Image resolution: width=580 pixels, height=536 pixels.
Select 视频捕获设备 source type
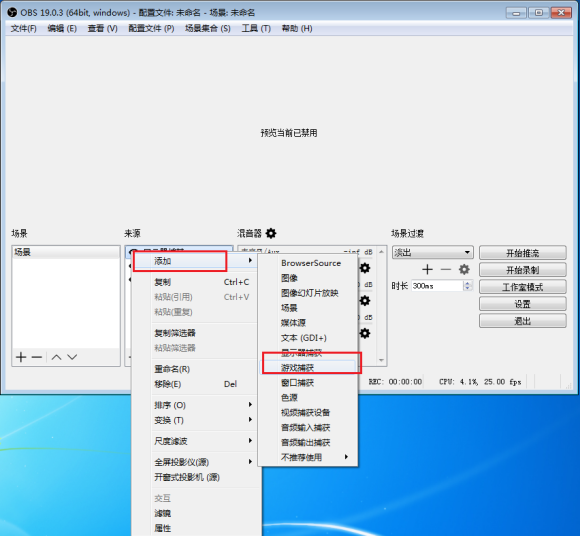tap(308, 413)
